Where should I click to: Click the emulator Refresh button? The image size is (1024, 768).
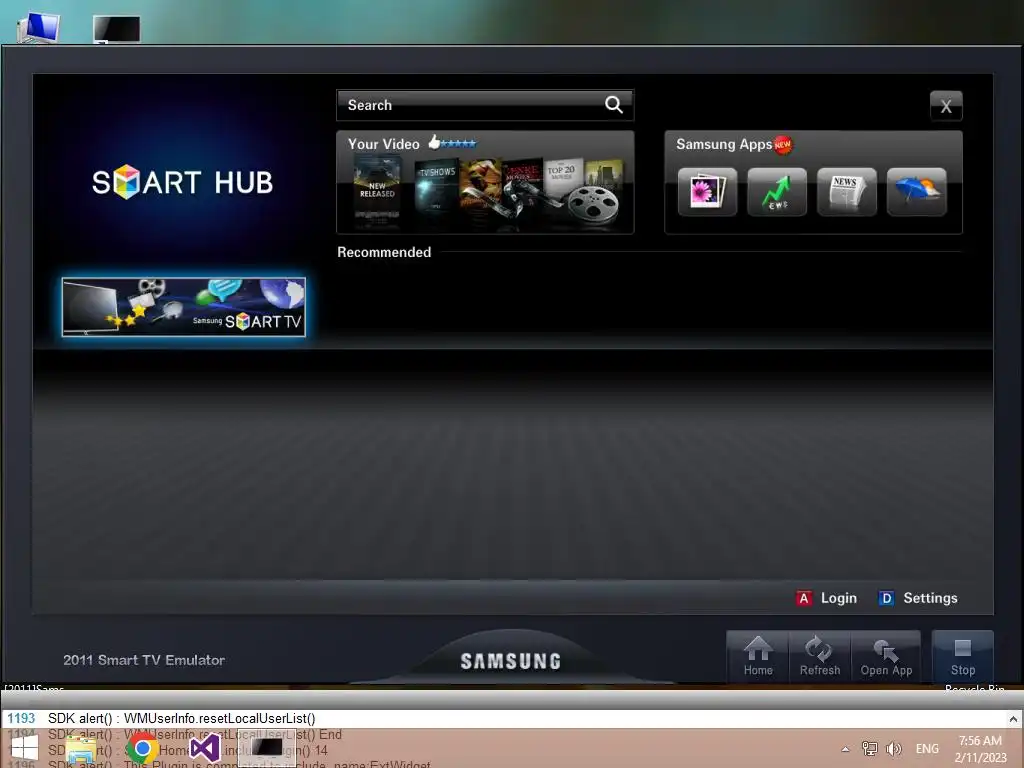[820, 657]
